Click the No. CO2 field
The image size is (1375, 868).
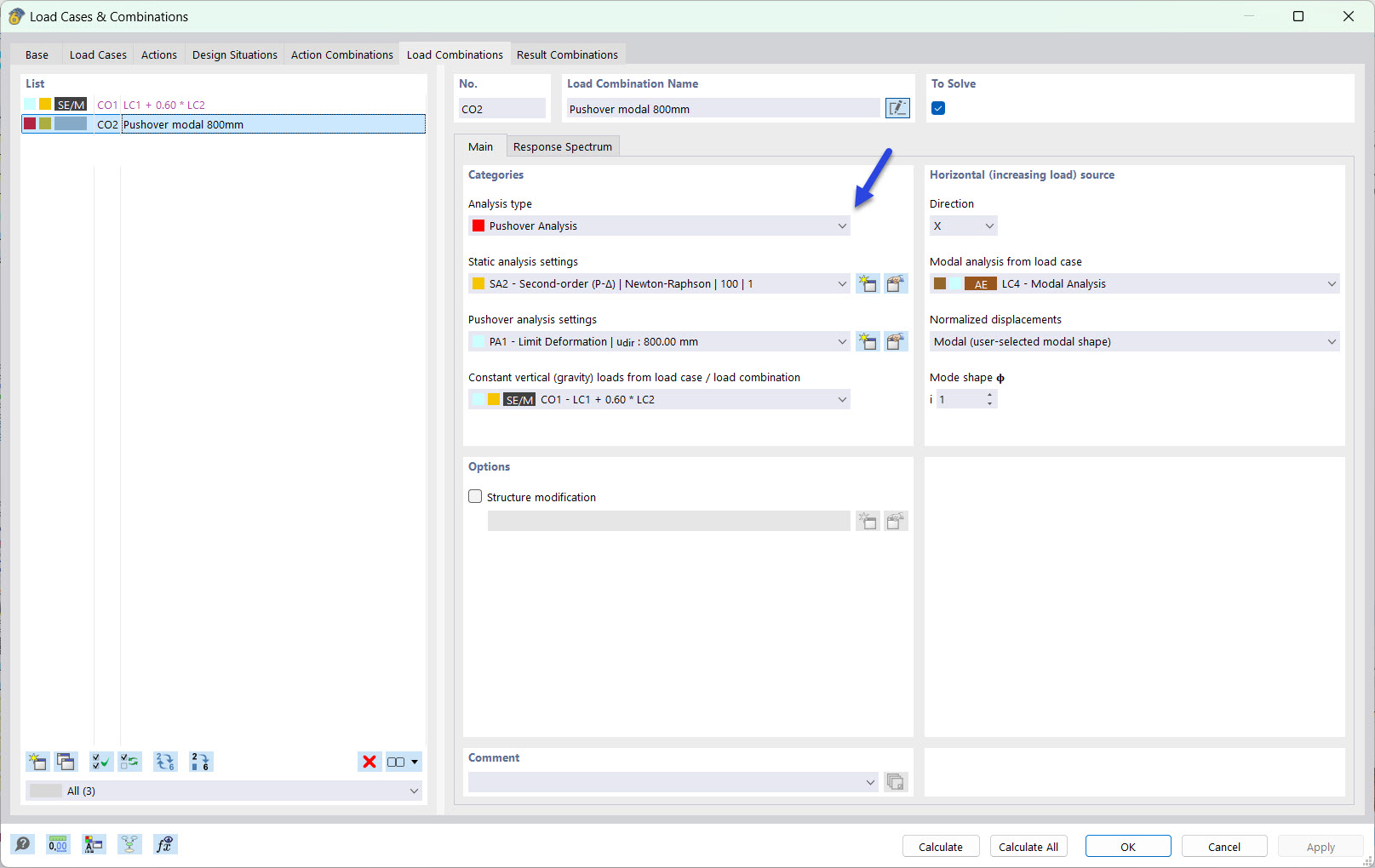(502, 108)
